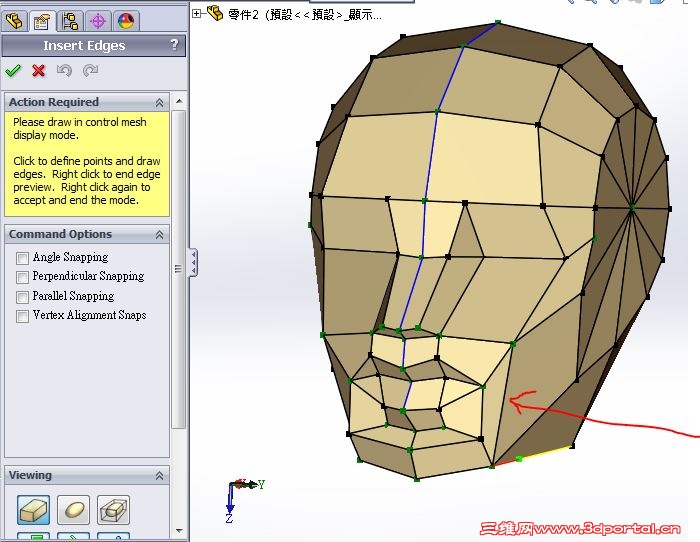Select the 零件2 part name text
Image resolution: width=700 pixels, height=542 pixels.
[305, 15]
